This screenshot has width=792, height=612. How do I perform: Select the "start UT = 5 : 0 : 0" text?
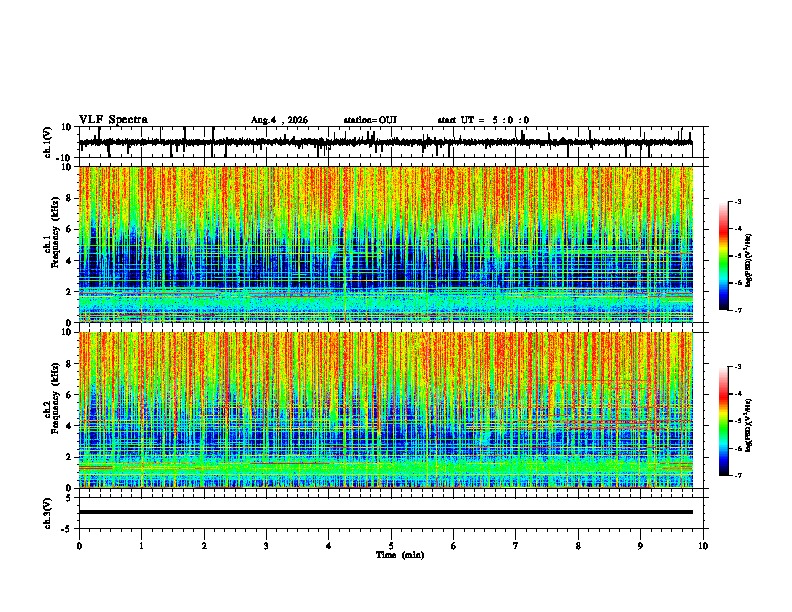click(x=483, y=120)
